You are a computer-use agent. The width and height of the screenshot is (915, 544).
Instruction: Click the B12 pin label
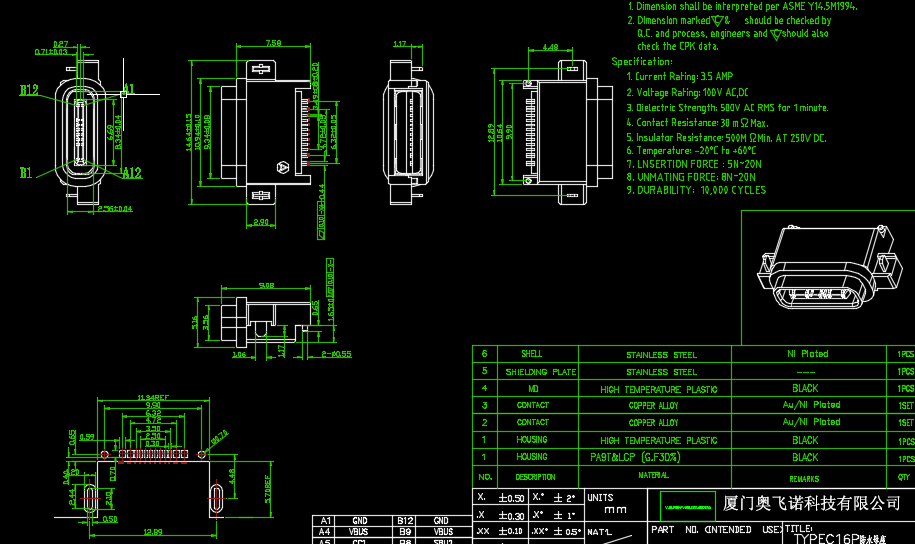(x=28, y=90)
